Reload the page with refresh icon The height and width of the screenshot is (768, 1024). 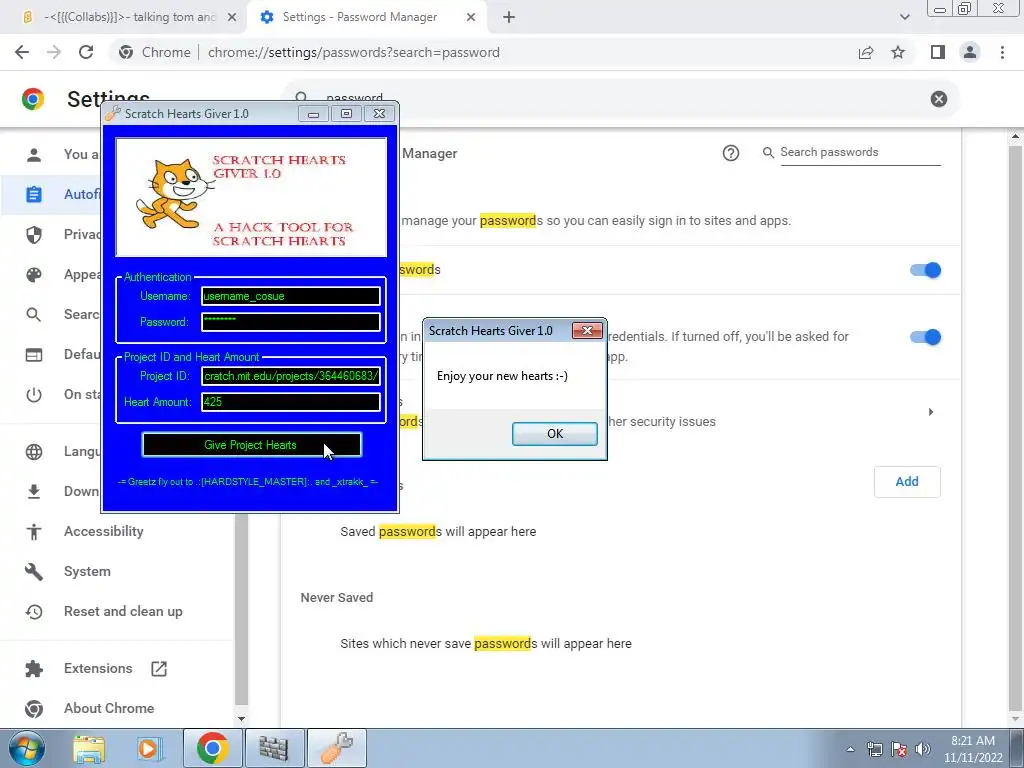pos(86,52)
